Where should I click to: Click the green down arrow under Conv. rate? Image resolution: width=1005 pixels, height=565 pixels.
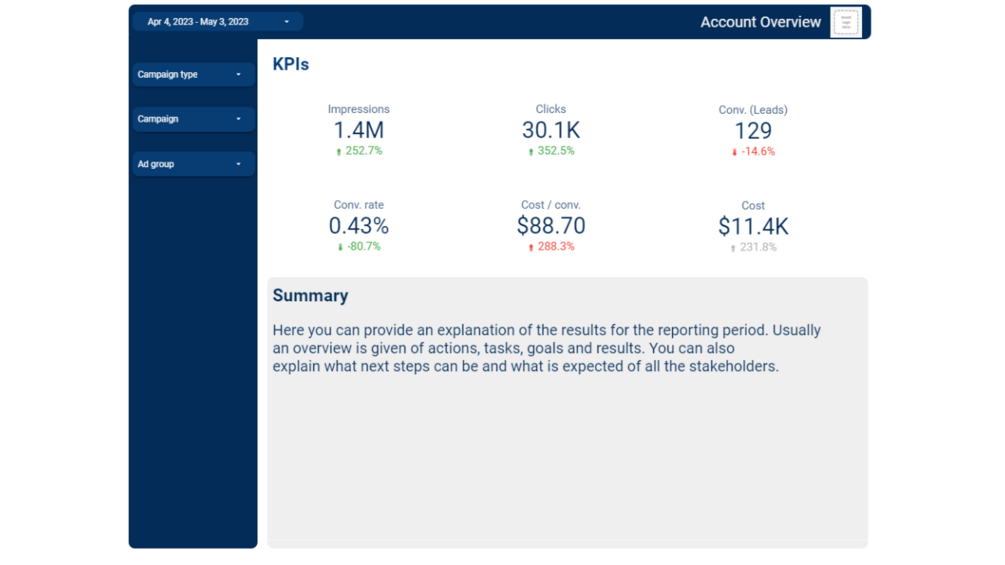(340, 247)
